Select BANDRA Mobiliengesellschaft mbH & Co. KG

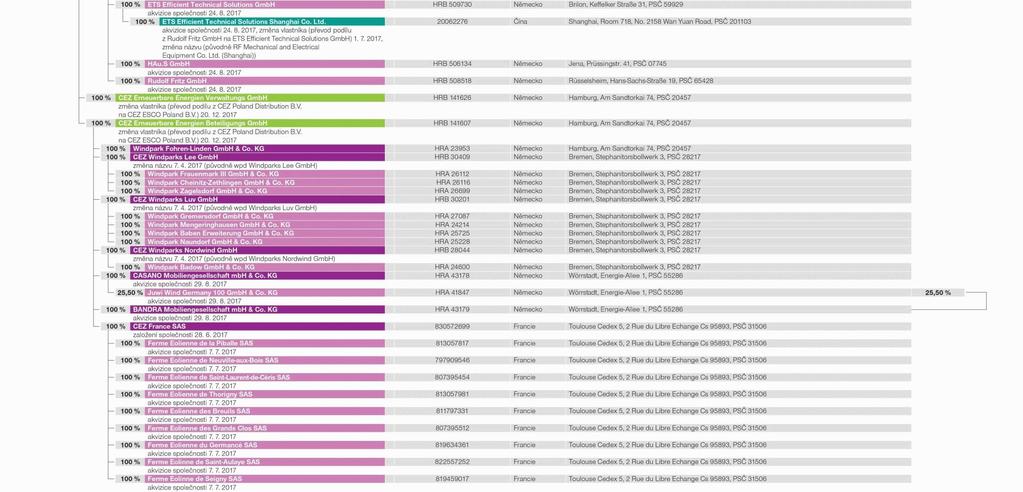(204, 310)
